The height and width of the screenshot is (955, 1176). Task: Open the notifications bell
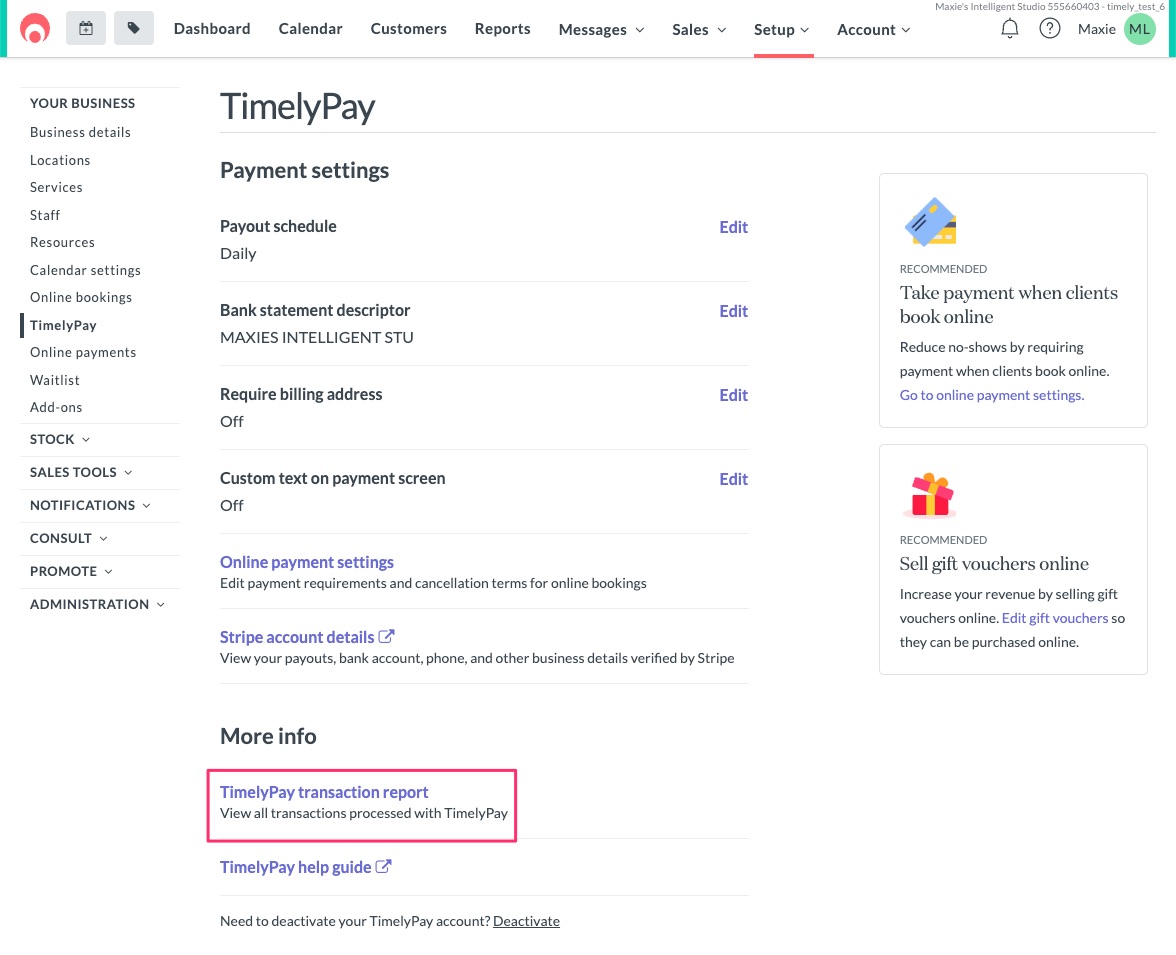[1010, 29]
